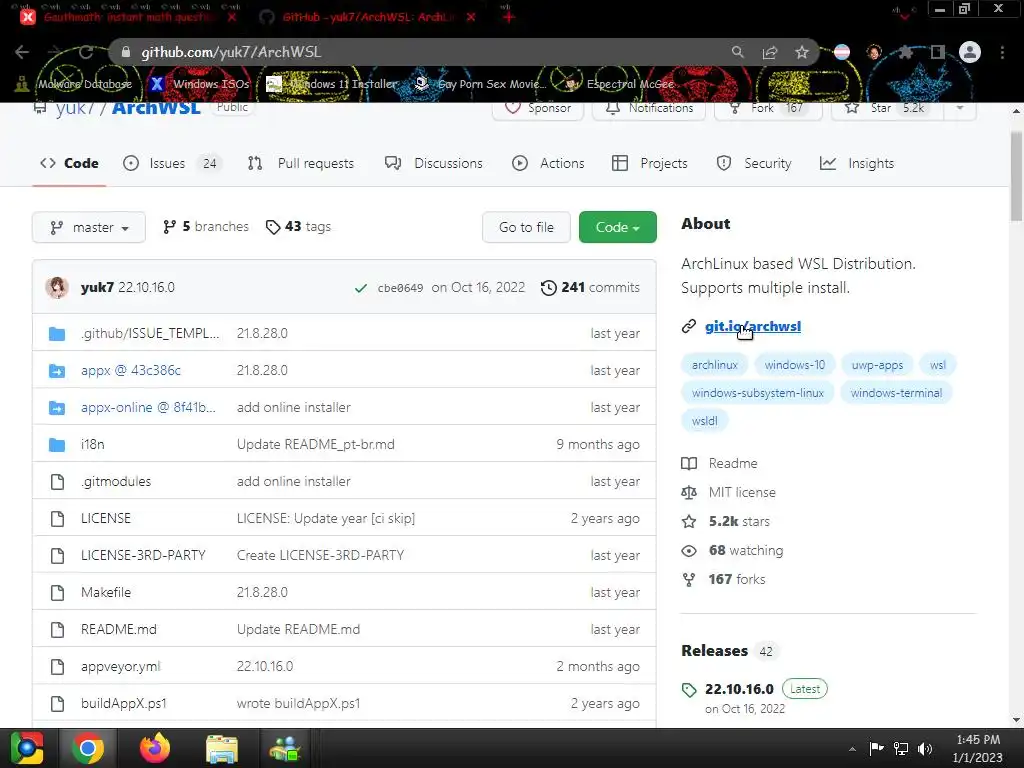Bookmark this page with star icon

coord(802,52)
